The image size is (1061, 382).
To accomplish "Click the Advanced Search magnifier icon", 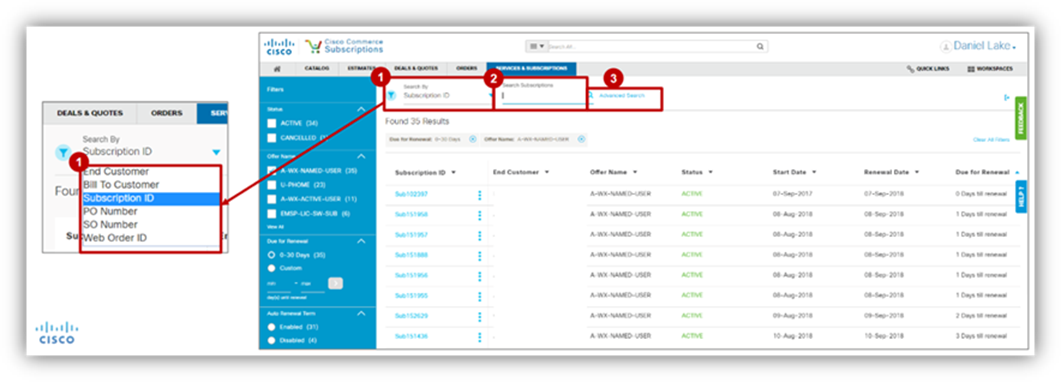I will pos(591,96).
